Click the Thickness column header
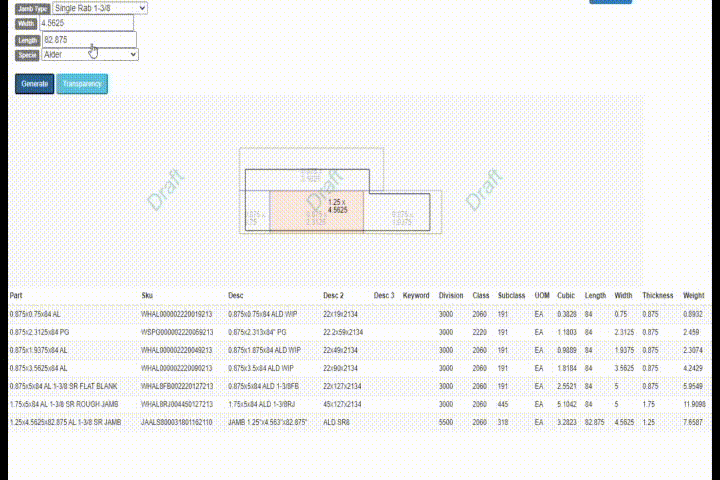720x480 pixels. pos(658,296)
